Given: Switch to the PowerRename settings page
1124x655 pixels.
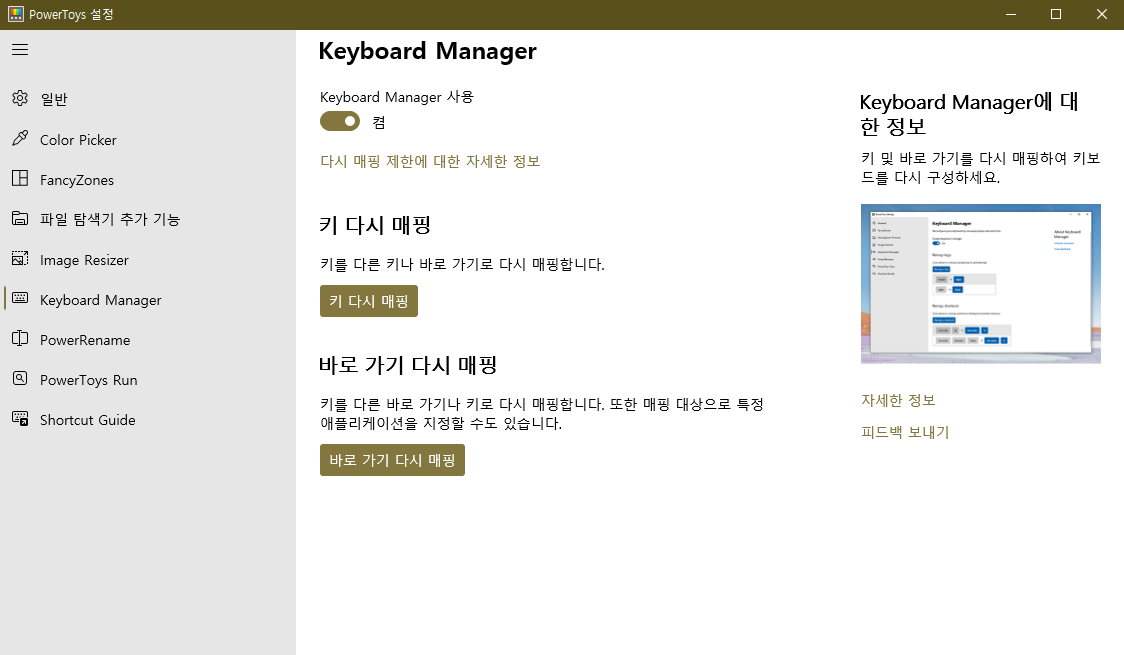Looking at the screenshot, I should 85,339.
